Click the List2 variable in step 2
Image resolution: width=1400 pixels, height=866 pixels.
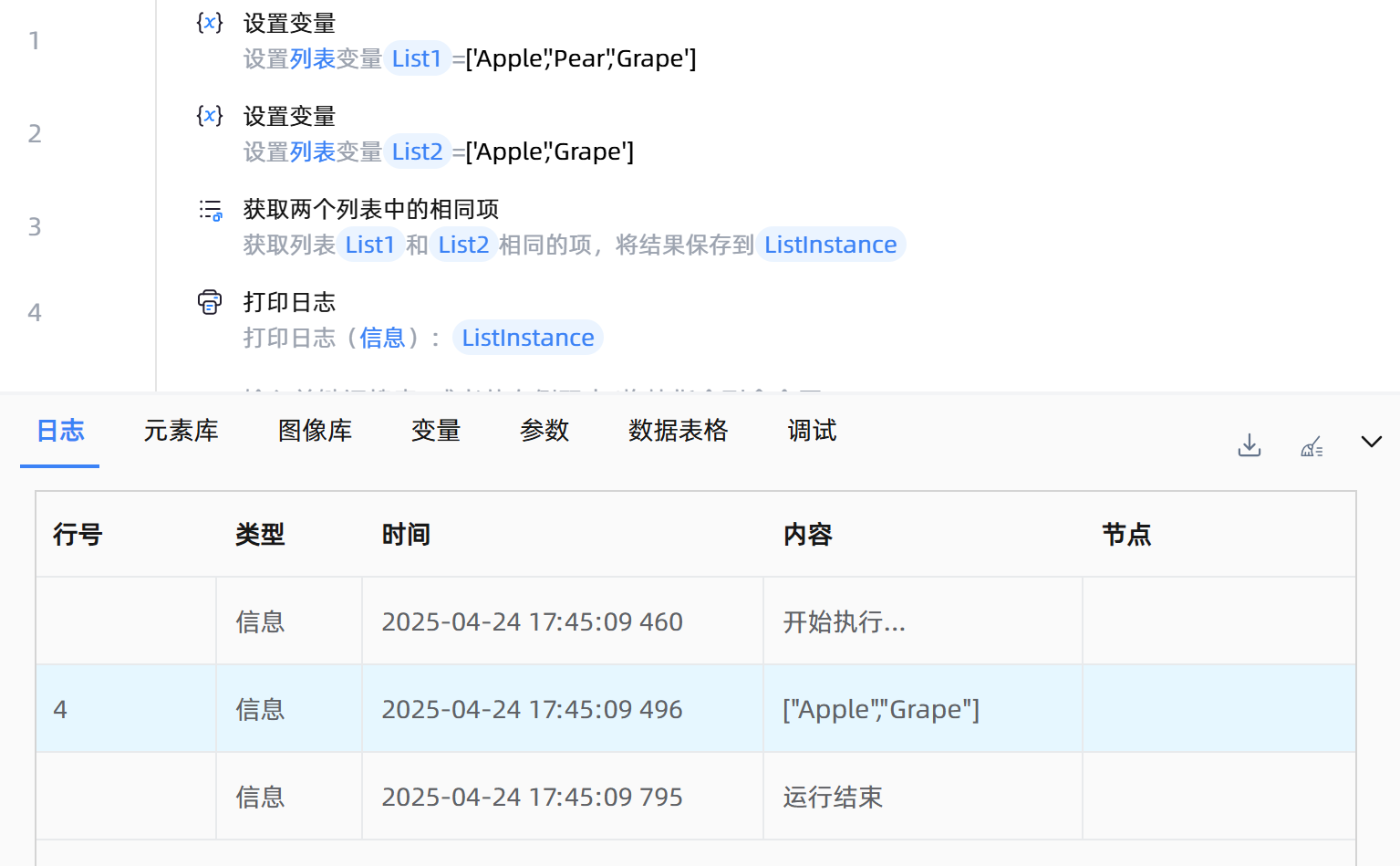point(417,152)
